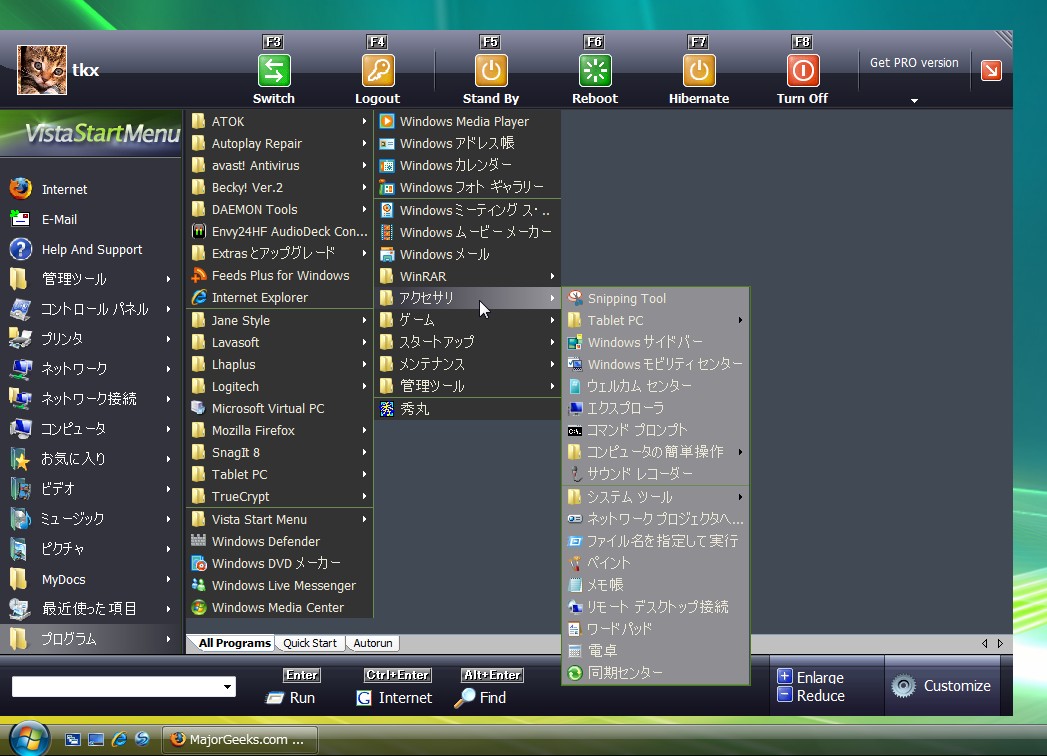Click the Internet Explorer quick launch icon
This screenshot has height=756, width=1047.
coord(120,739)
